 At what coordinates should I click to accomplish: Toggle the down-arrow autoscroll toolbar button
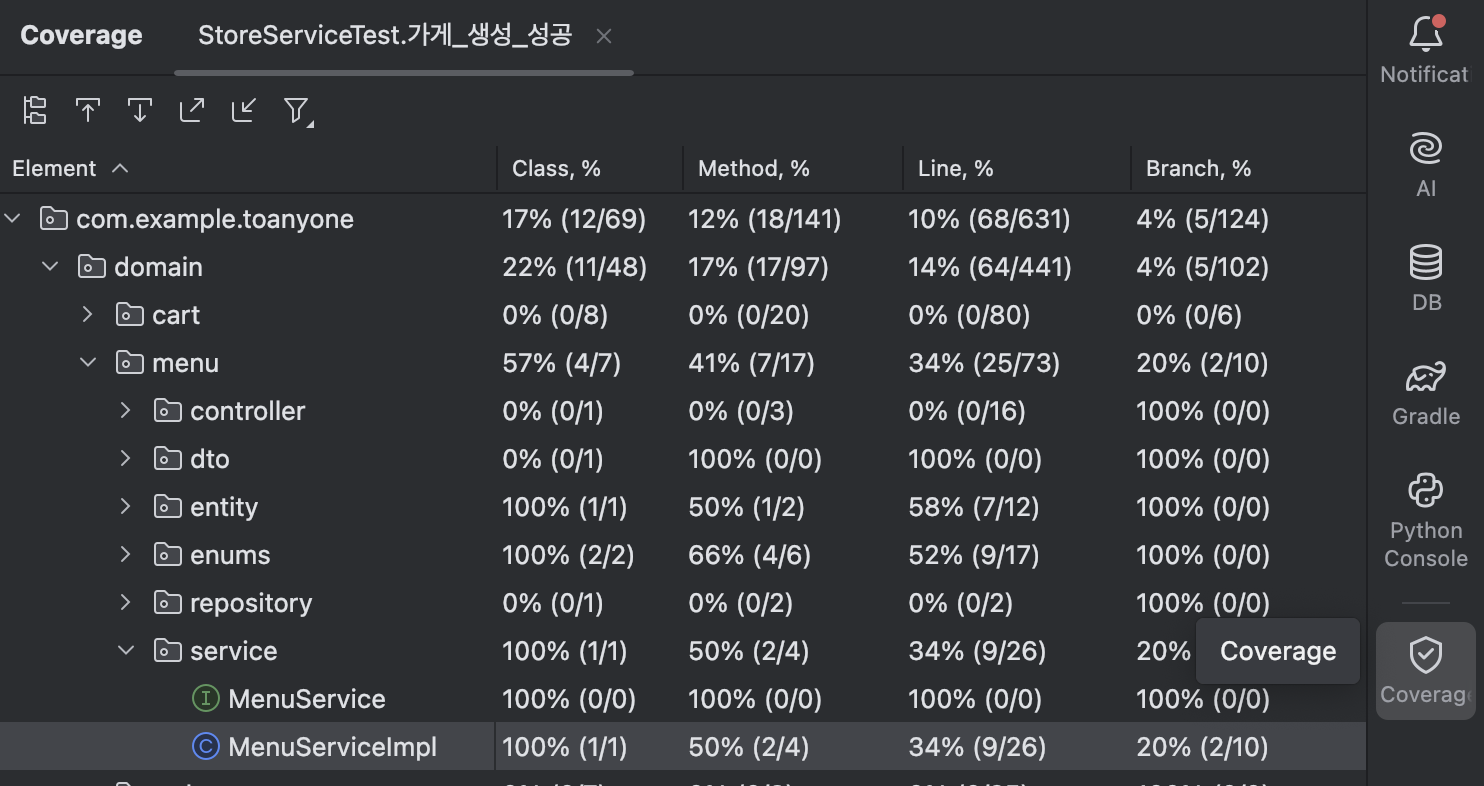pyautogui.click(x=140, y=110)
